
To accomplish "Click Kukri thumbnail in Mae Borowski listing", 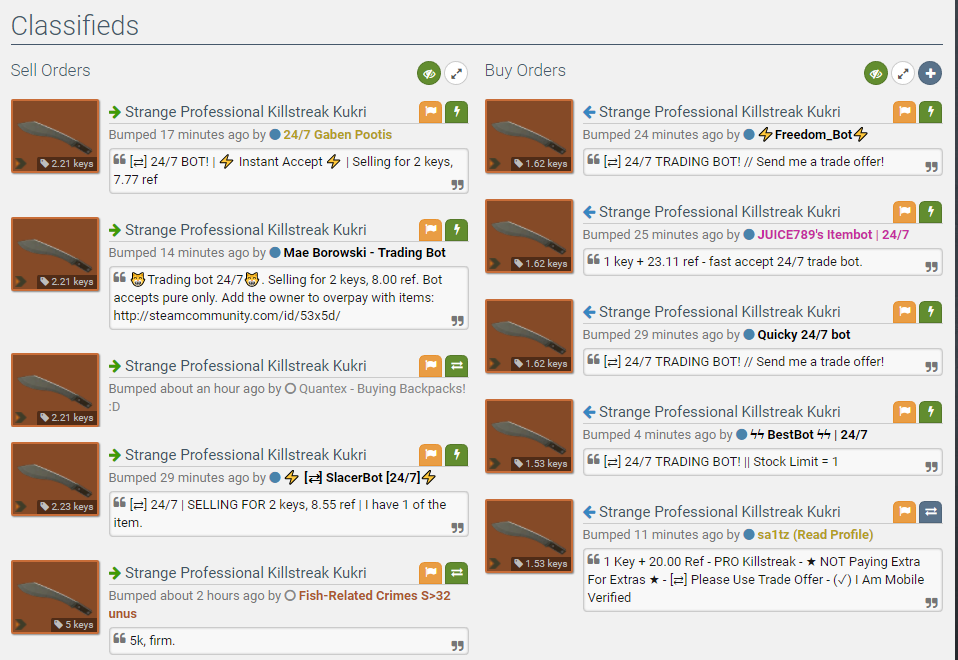I will pos(55,254).
